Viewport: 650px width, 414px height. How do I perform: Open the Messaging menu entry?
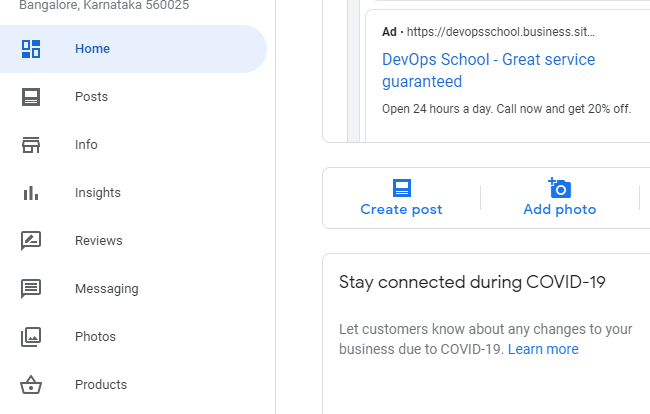(x=107, y=289)
